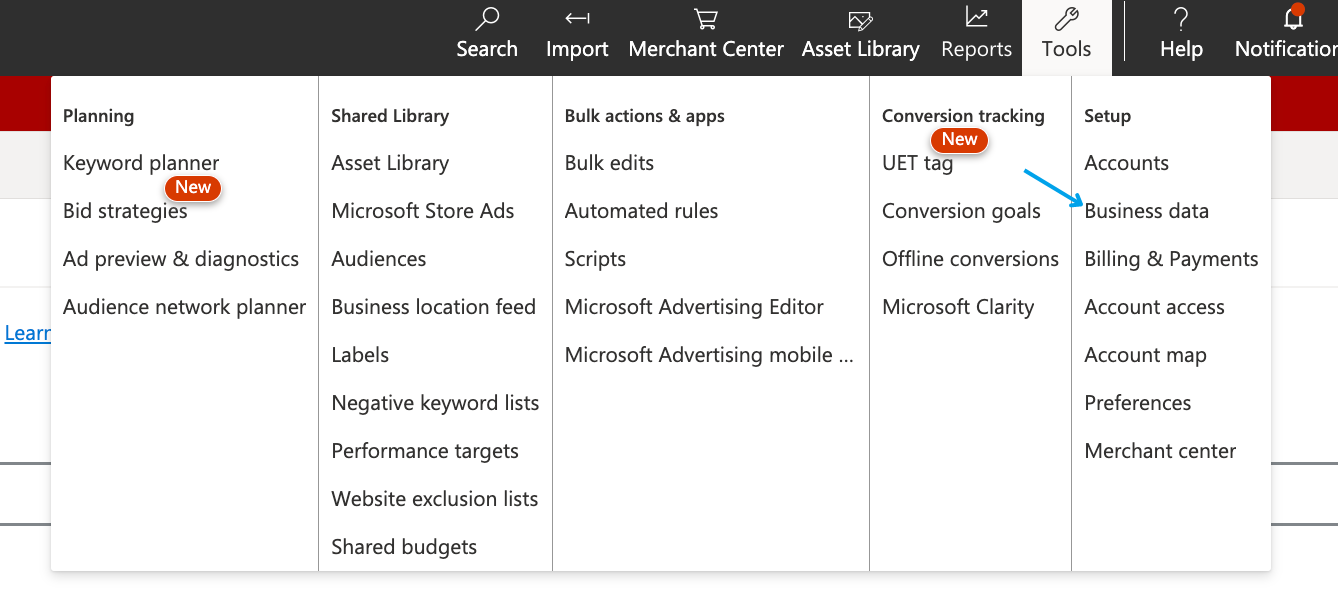The image size is (1338, 608).
Task: Open Labels
Action: click(x=360, y=355)
